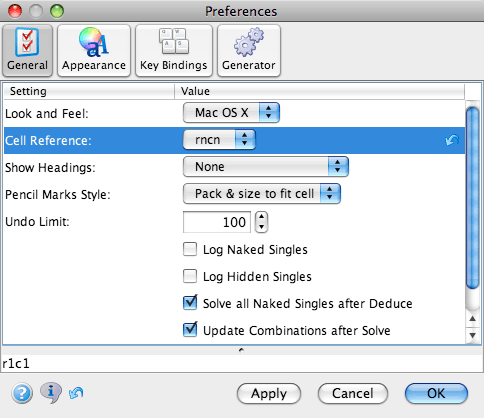Open Pencil Marks Style dropdown
484x418 pixels.
tap(262, 194)
